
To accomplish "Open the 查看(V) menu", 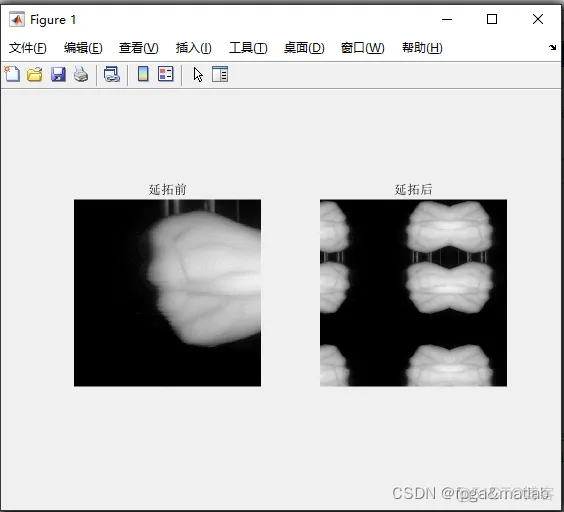I will (138, 48).
